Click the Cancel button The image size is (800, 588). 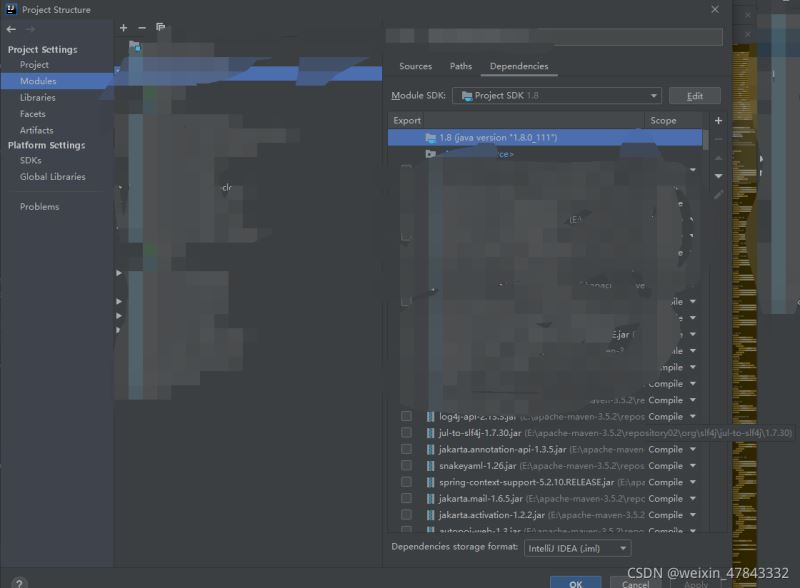636,584
